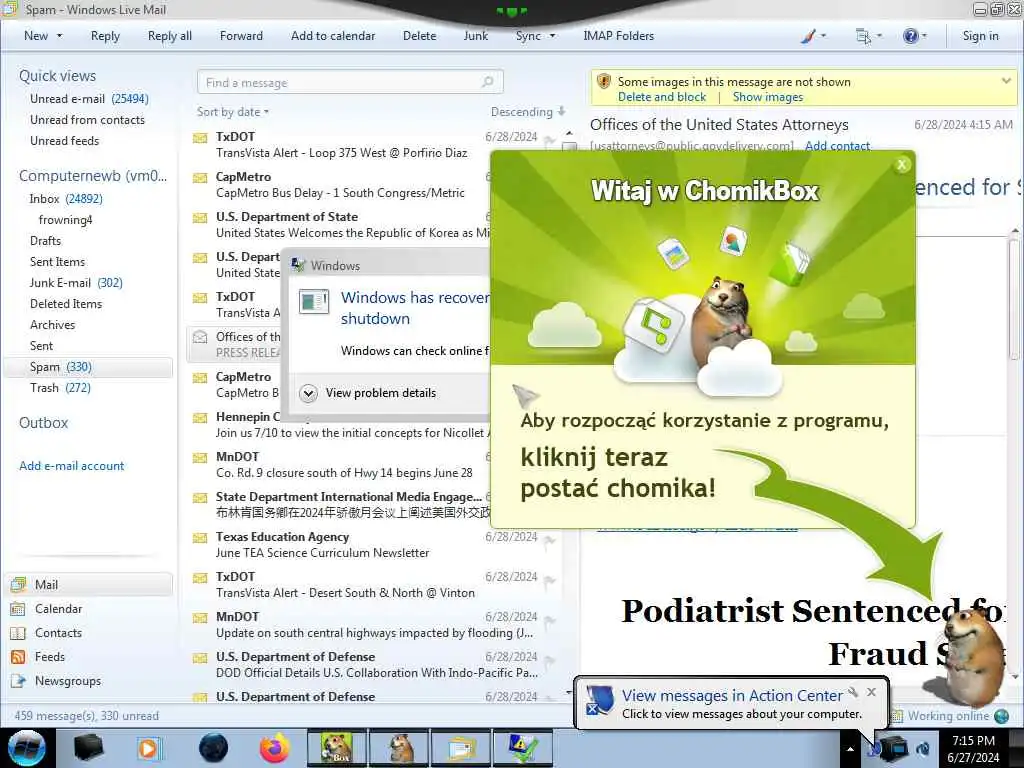Click Add to calendar
The width and height of the screenshot is (1024, 768).
[x=333, y=36]
